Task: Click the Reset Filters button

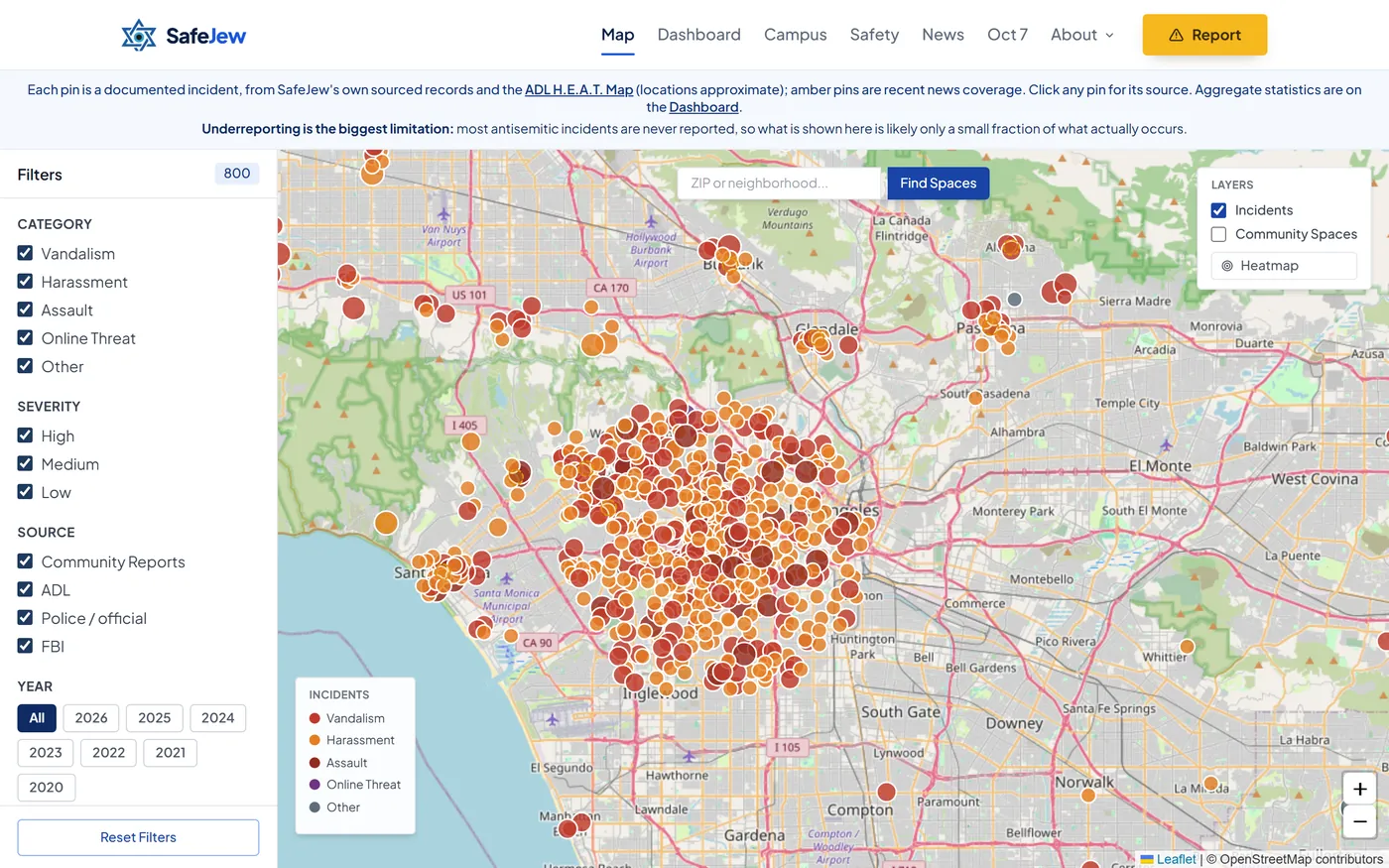Action: coord(138,837)
